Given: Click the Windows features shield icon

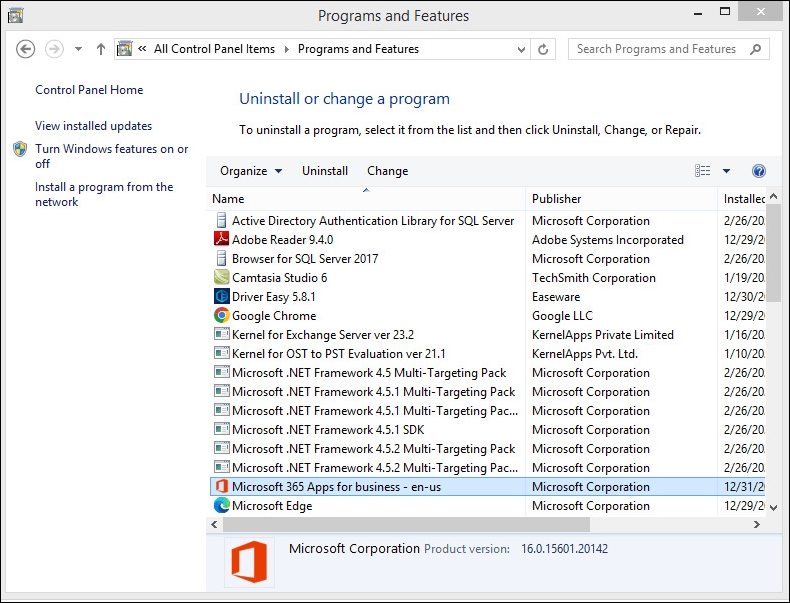Looking at the screenshot, I should (20, 149).
